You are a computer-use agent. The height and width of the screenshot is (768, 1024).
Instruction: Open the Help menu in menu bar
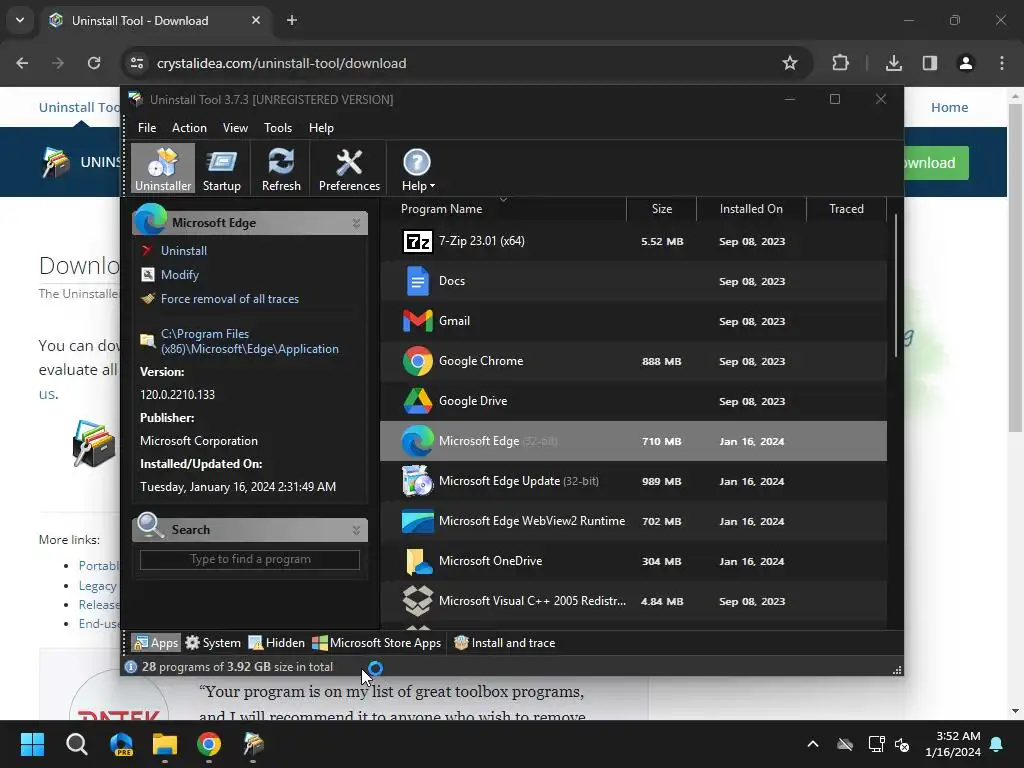tap(321, 128)
